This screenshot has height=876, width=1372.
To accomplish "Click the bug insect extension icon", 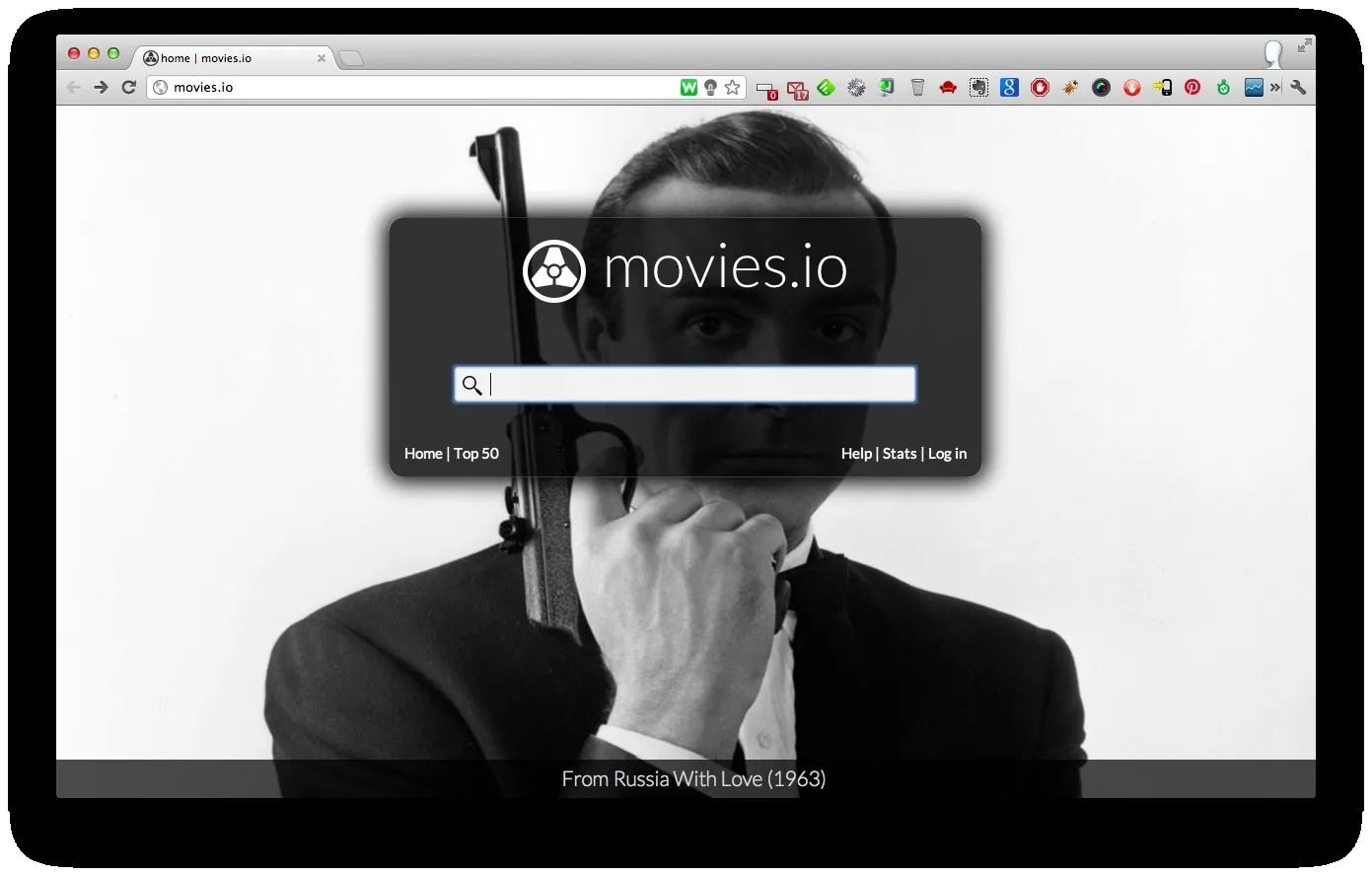I will pos(1070,88).
